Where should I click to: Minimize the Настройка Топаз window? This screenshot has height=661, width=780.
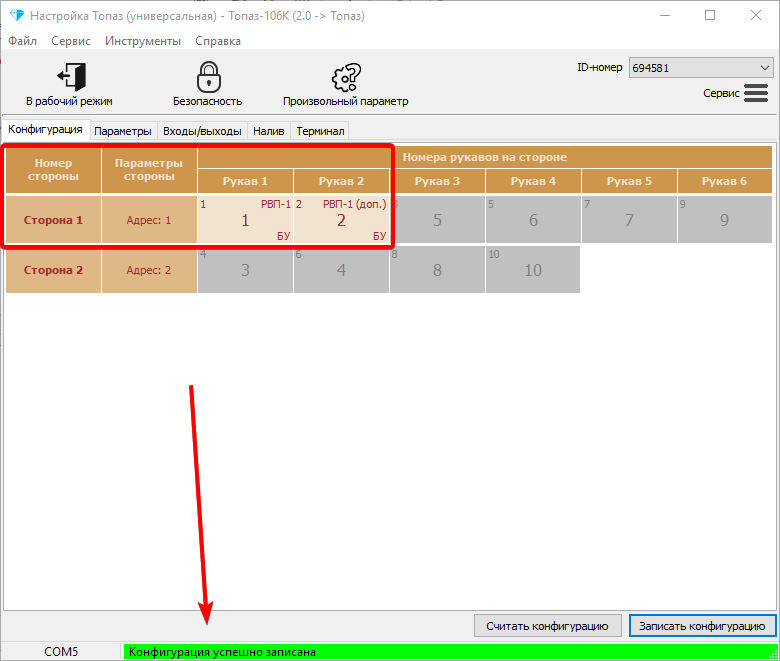click(x=665, y=15)
